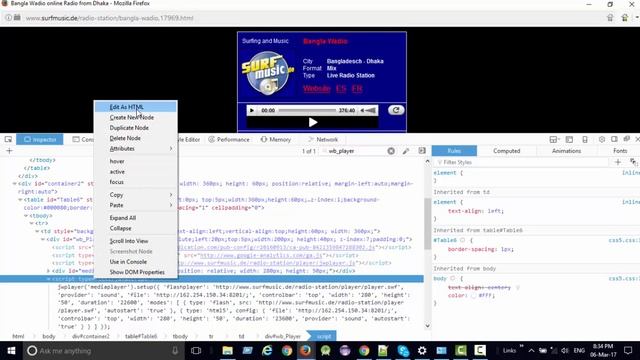The image size is (640, 360).
Task: Open Internet Explorer from taskbar
Action: tap(267, 351)
